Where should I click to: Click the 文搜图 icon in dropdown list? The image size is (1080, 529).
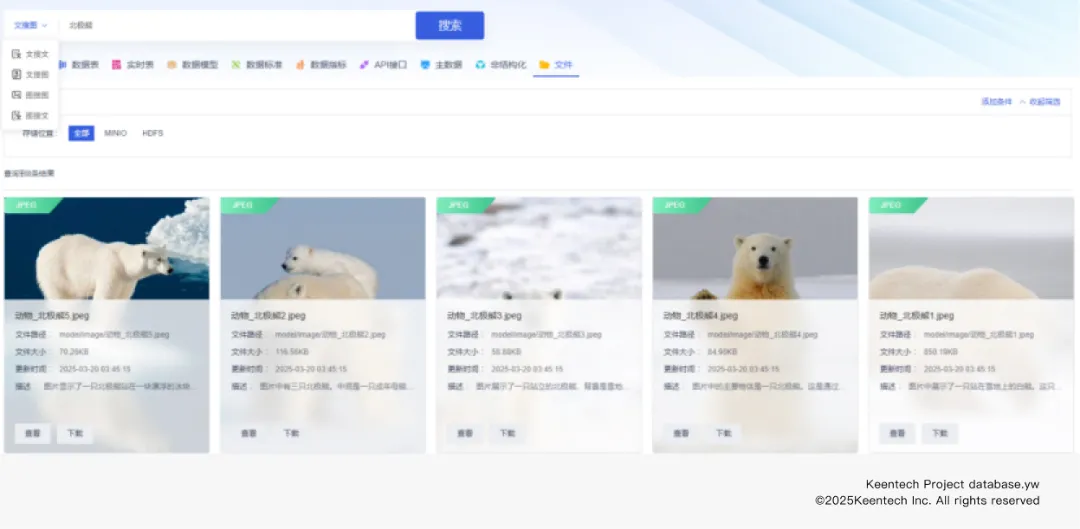click(16, 74)
